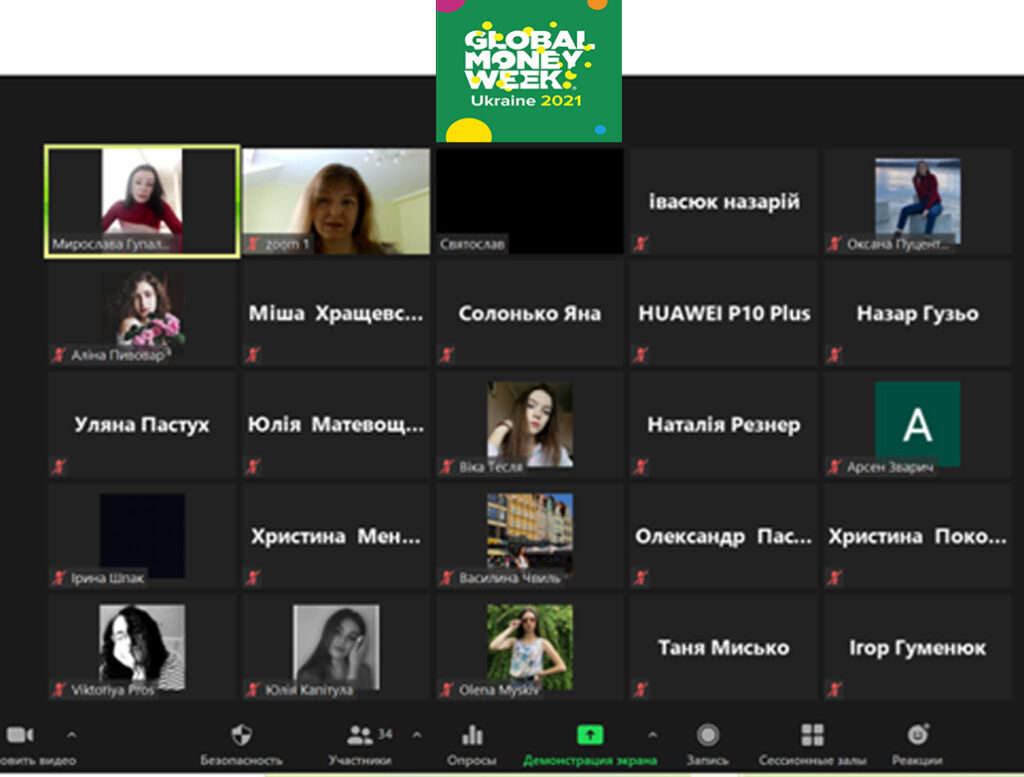The image size is (1024, 777).
Task: Expand video options chevron next to camera
Action: (71, 735)
